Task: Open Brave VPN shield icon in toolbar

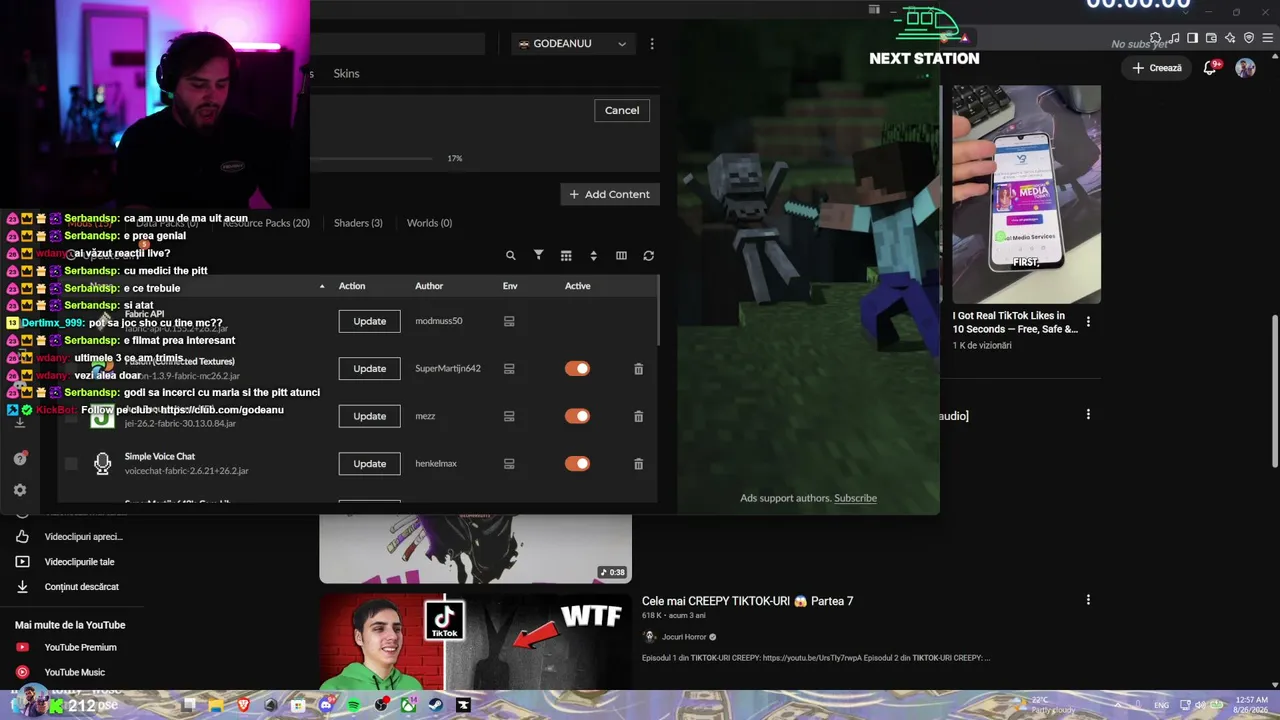Action: (1248, 38)
